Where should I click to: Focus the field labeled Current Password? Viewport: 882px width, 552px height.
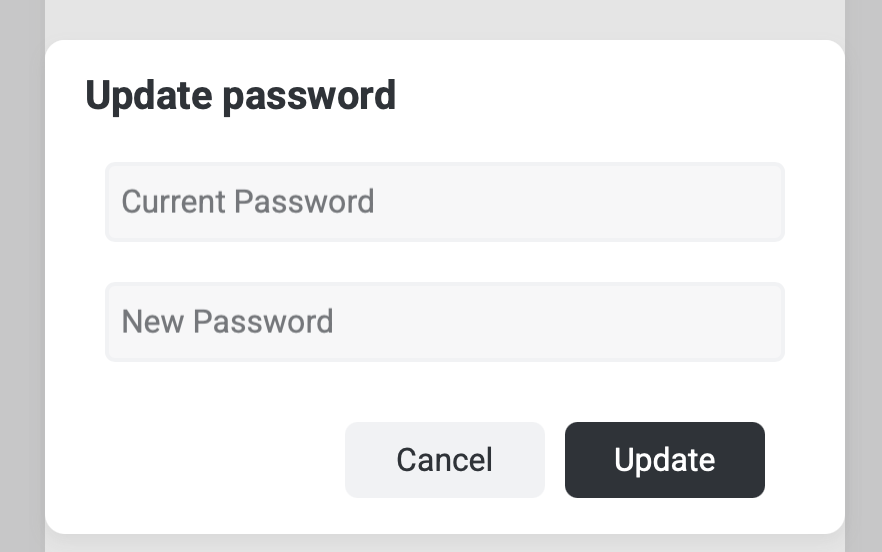tap(444, 202)
